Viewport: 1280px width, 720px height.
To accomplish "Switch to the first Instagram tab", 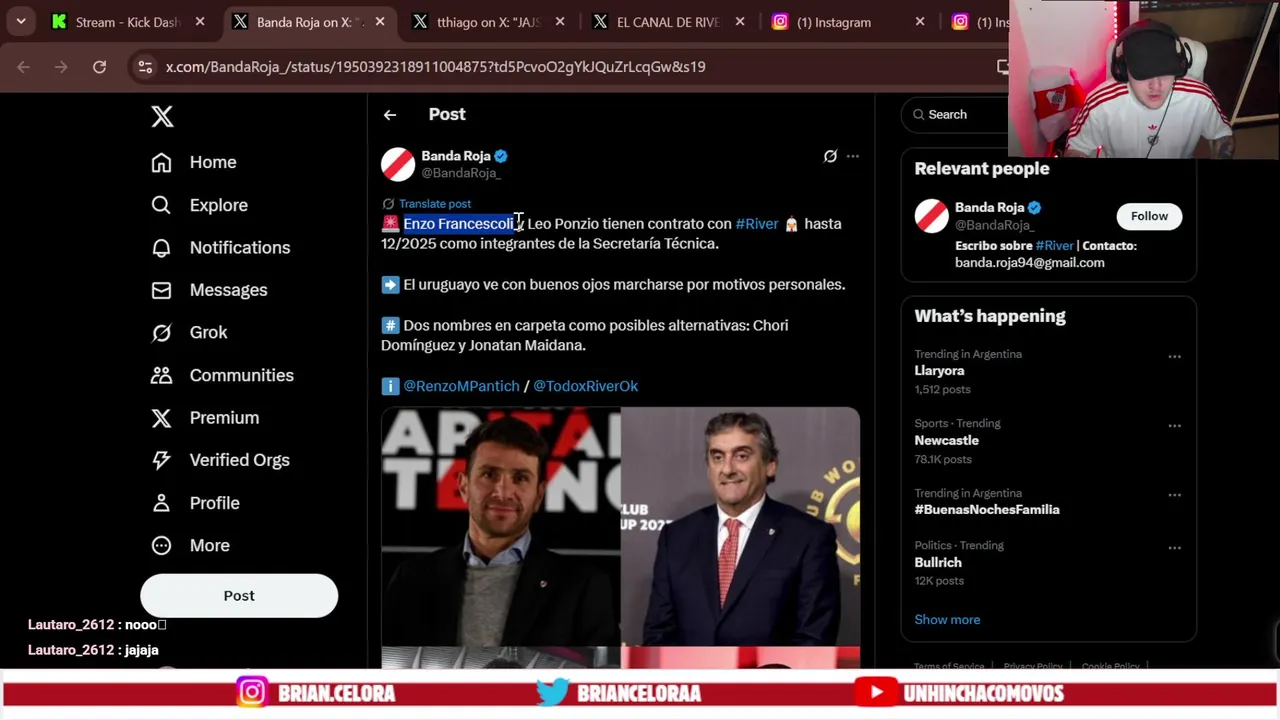I will [848, 22].
